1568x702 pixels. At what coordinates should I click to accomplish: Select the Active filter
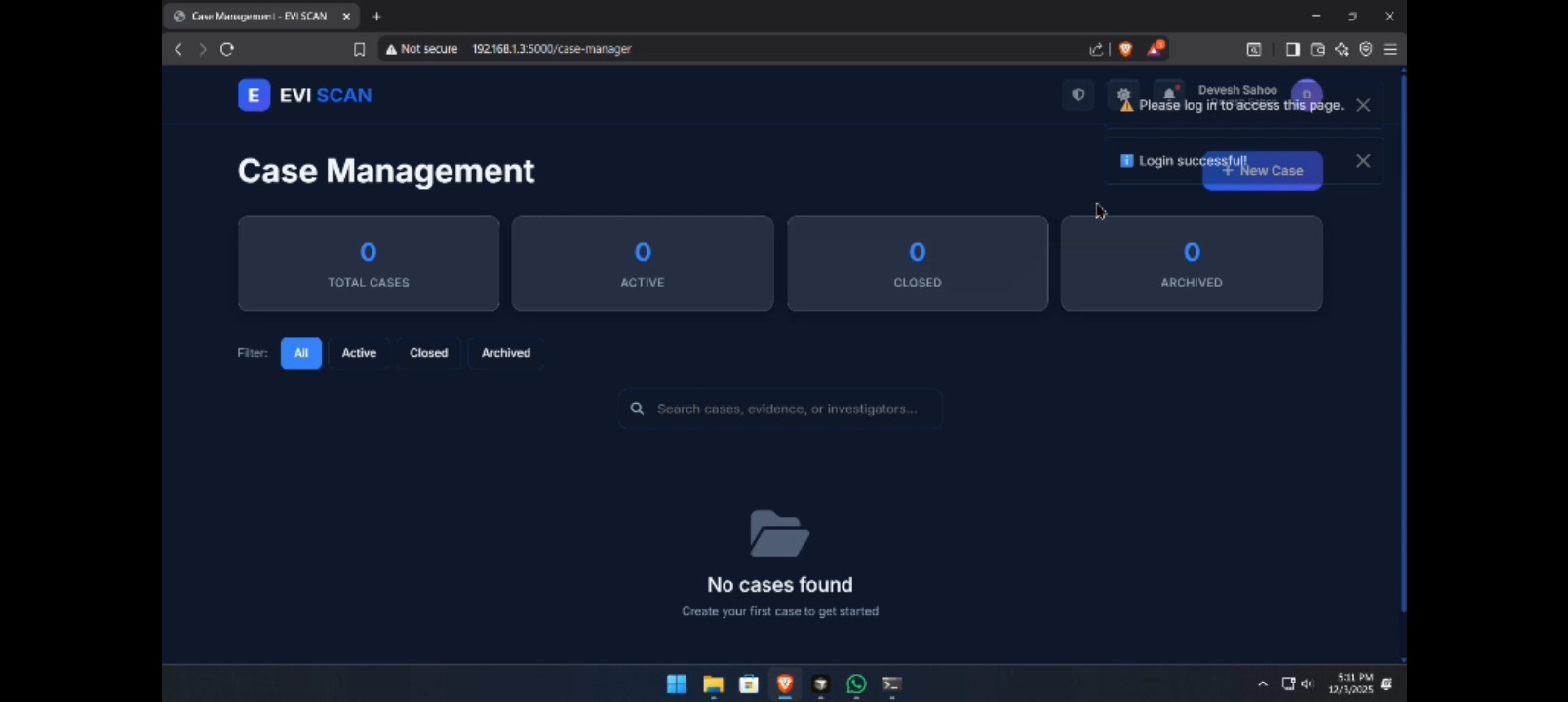click(359, 353)
